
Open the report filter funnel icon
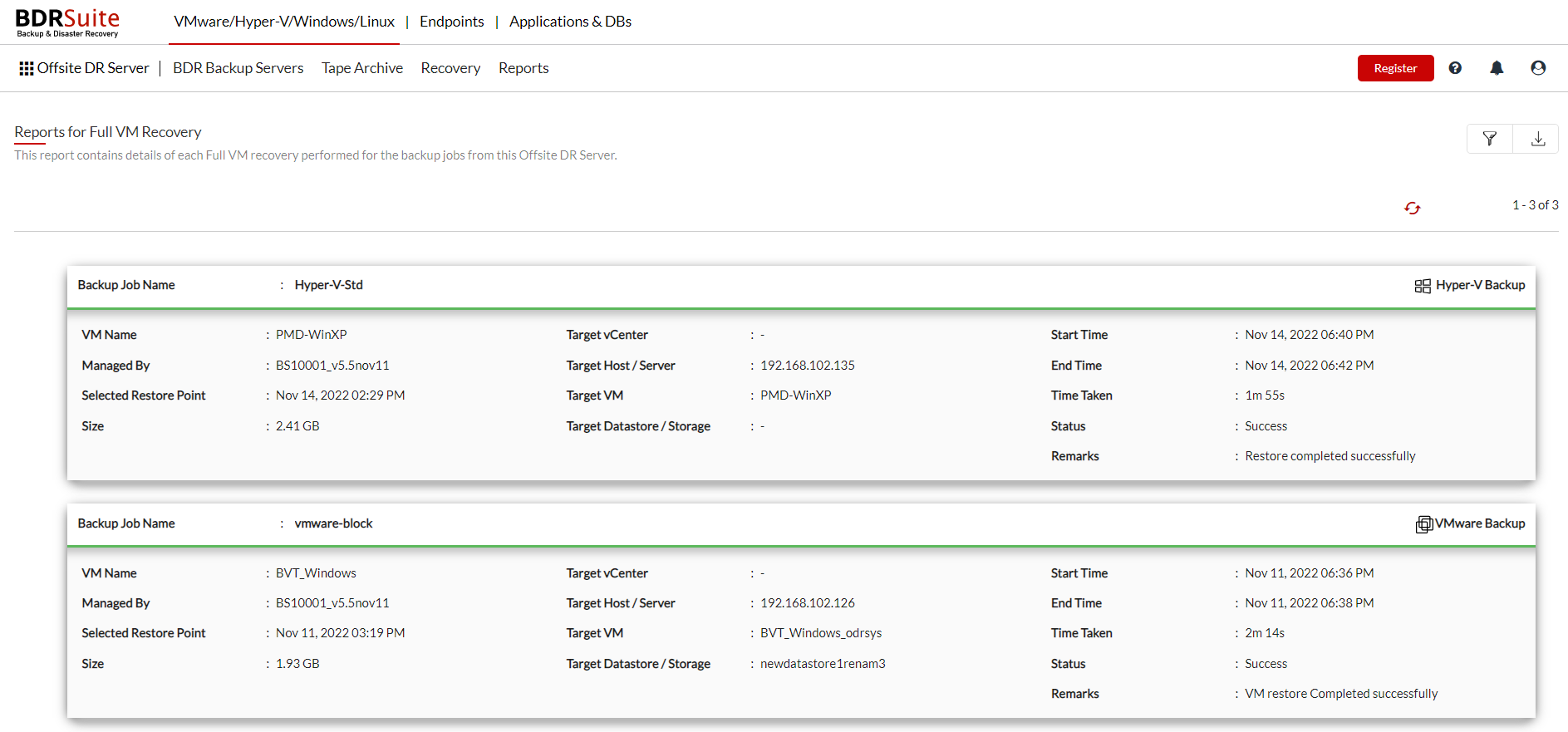point(1490,139)
